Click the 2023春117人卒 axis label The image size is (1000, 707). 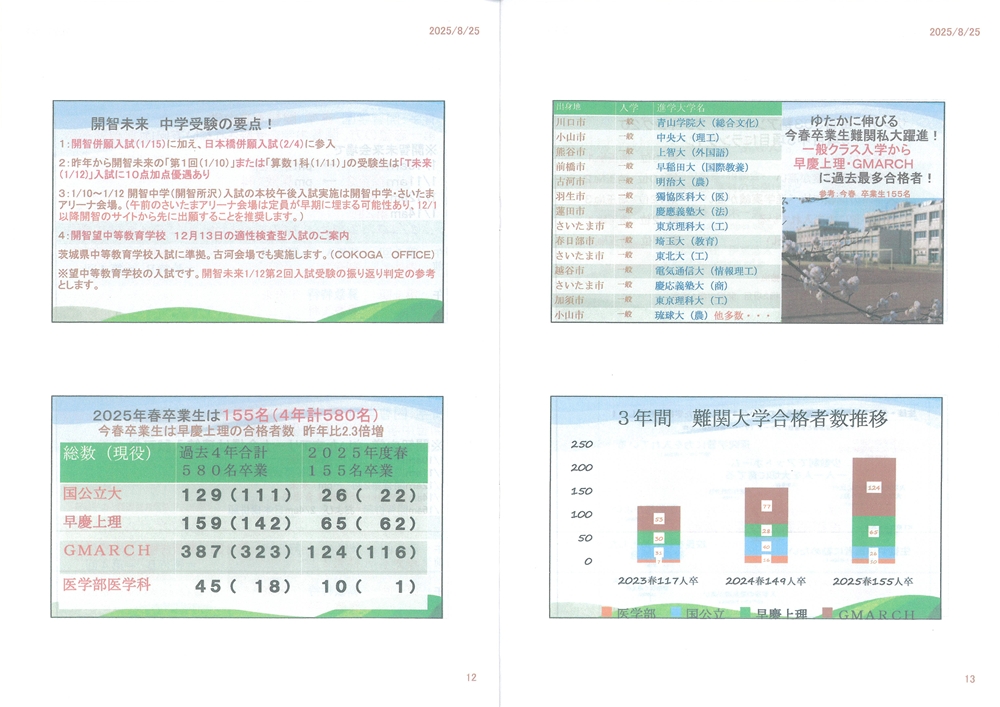click(x=658, y=580)
